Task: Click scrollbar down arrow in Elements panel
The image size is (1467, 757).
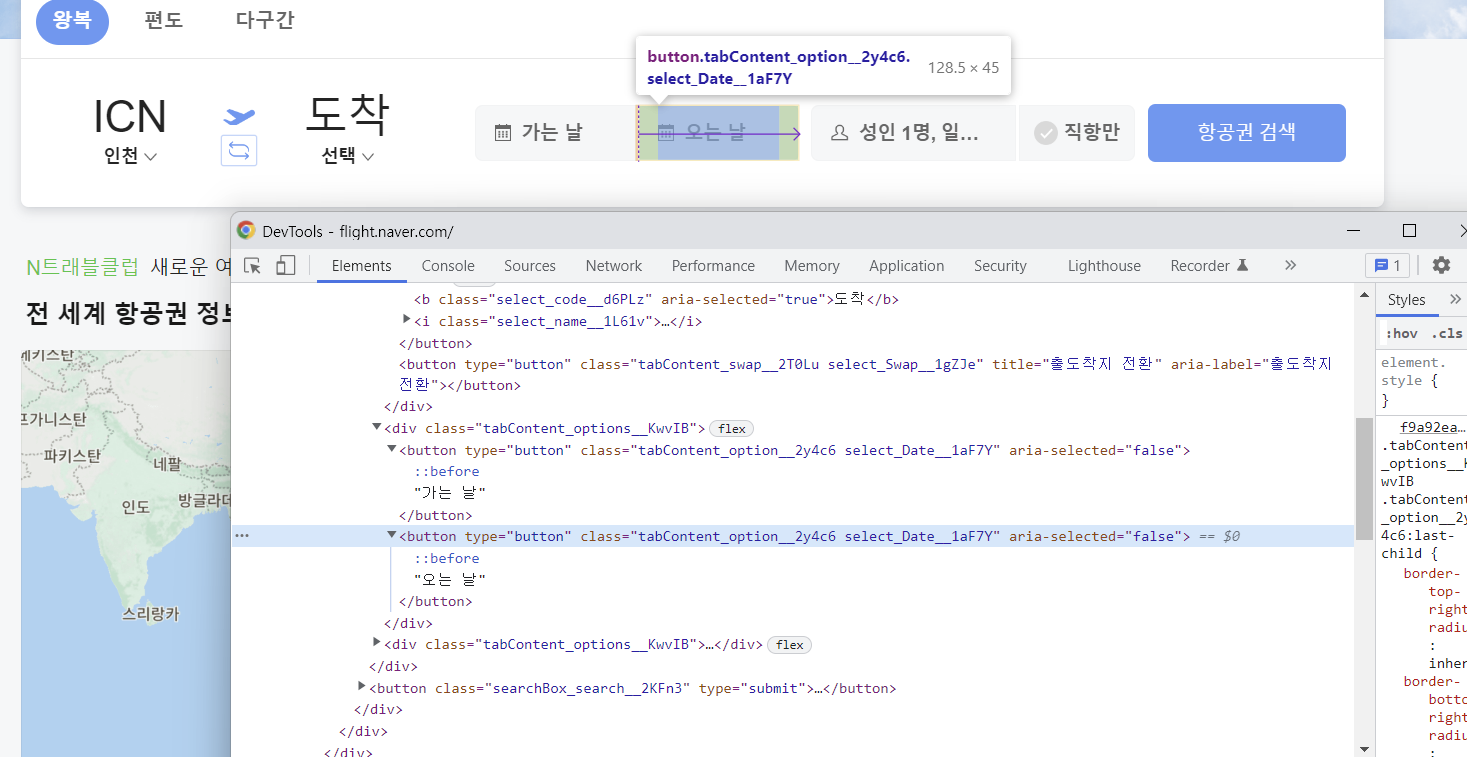Action: tap(1364, 748)
